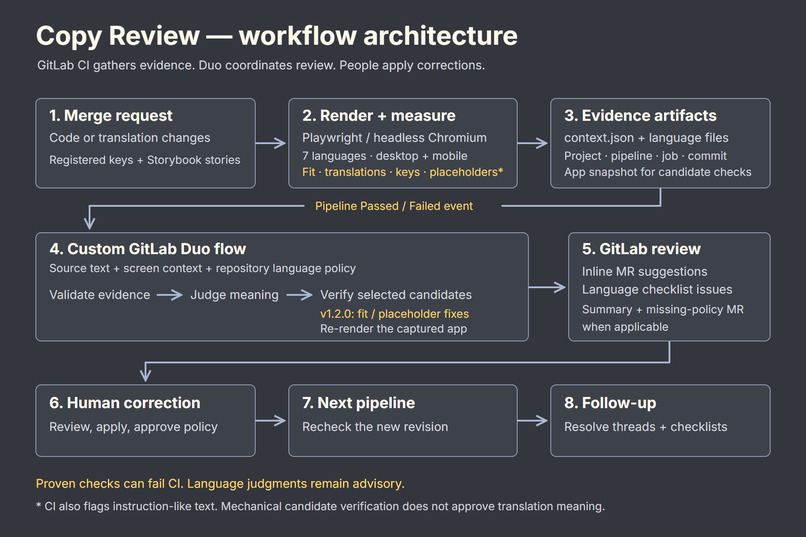The image size is (806, 537).
Task: Click yellow 'Fit · translations · keys · placeholders*' line
Action: tap(402, 172)
